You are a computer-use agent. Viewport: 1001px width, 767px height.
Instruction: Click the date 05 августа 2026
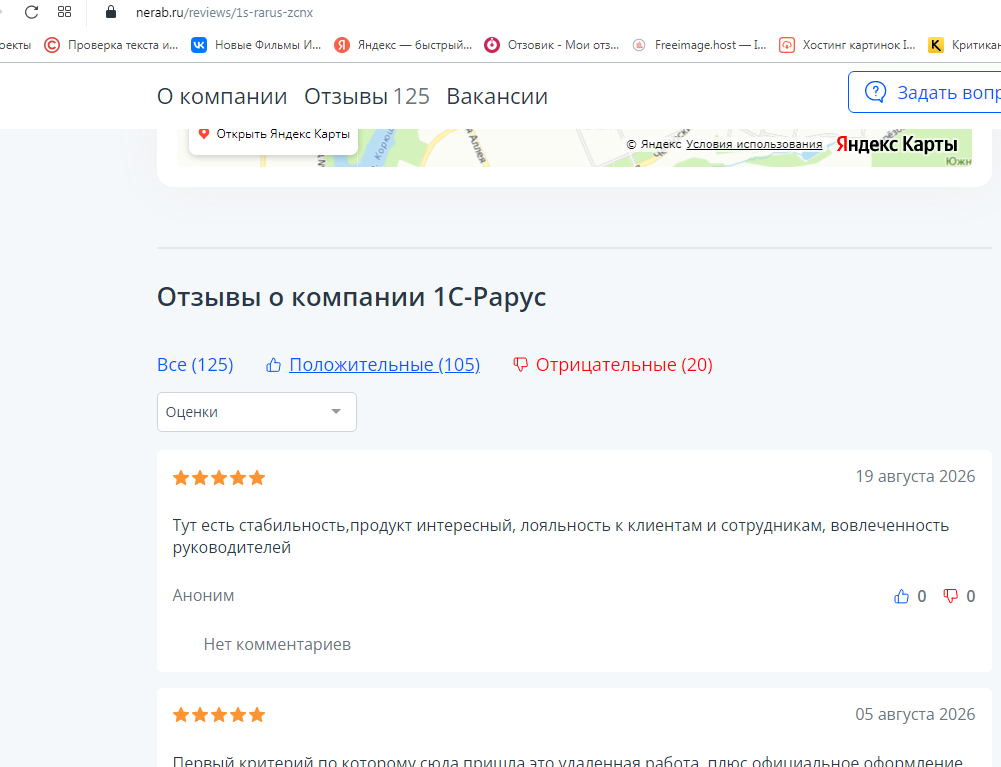915,714
